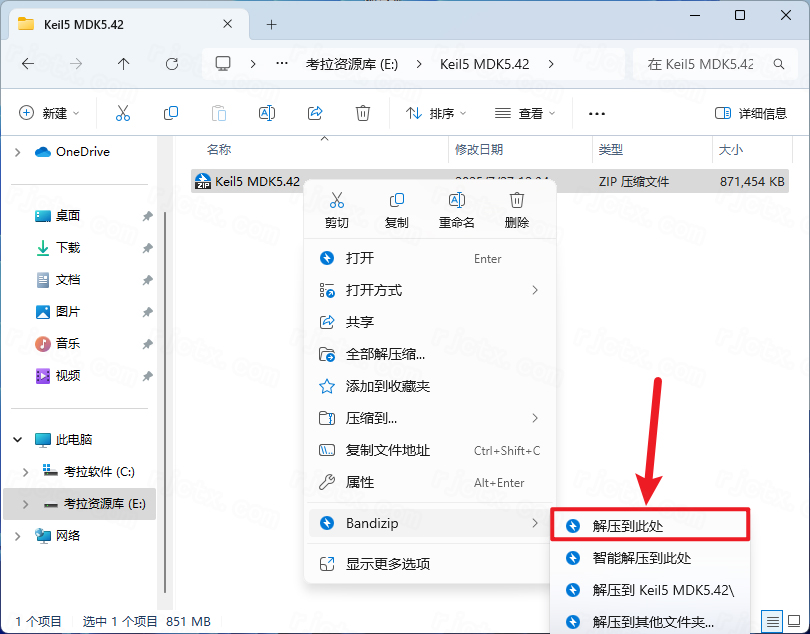
Task: Click the Delete (trash) icon in the toolbar
Action: [365, 112]
